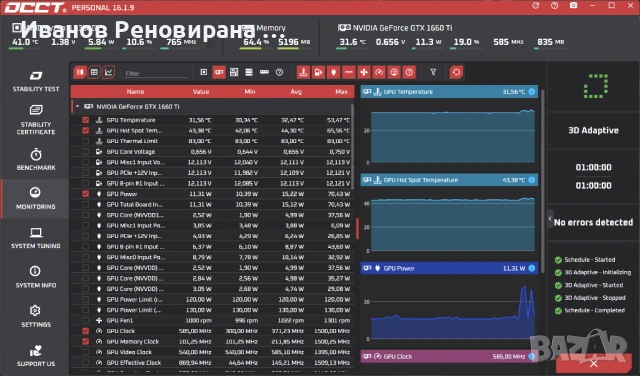Check the GPU Fan1 checkbox
640x376 pixels.
[85, 320]
